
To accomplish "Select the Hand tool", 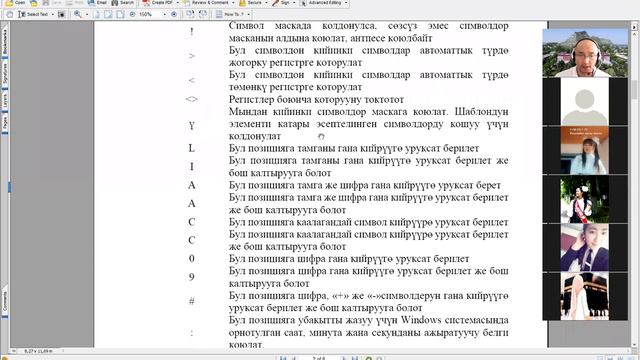I will (x=10, y=14).
